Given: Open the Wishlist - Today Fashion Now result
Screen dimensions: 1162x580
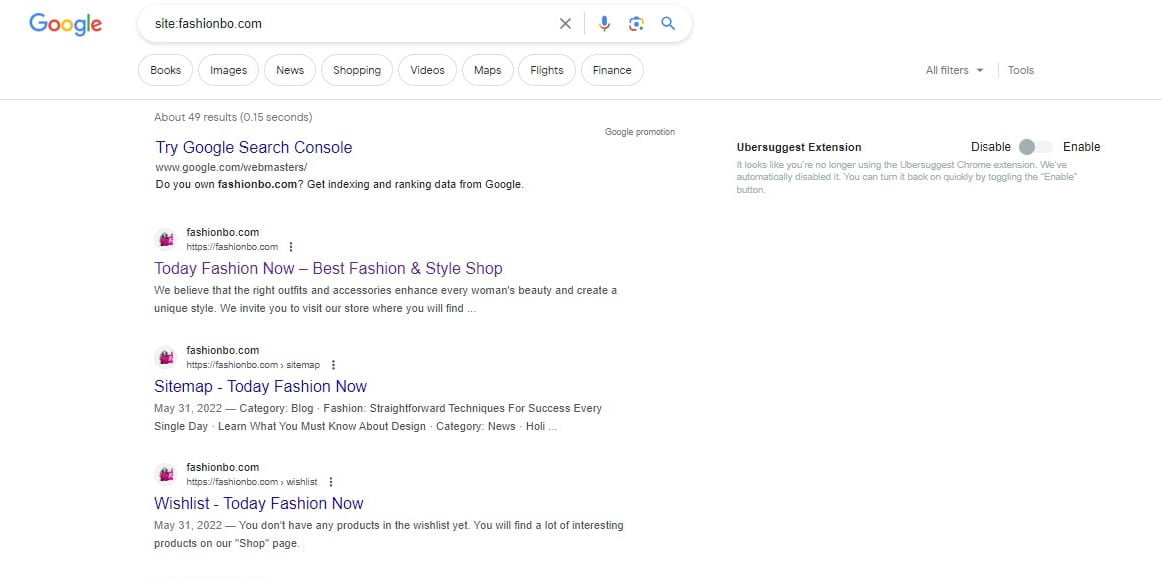Looking at the screenshot, I should click(259, 504).
